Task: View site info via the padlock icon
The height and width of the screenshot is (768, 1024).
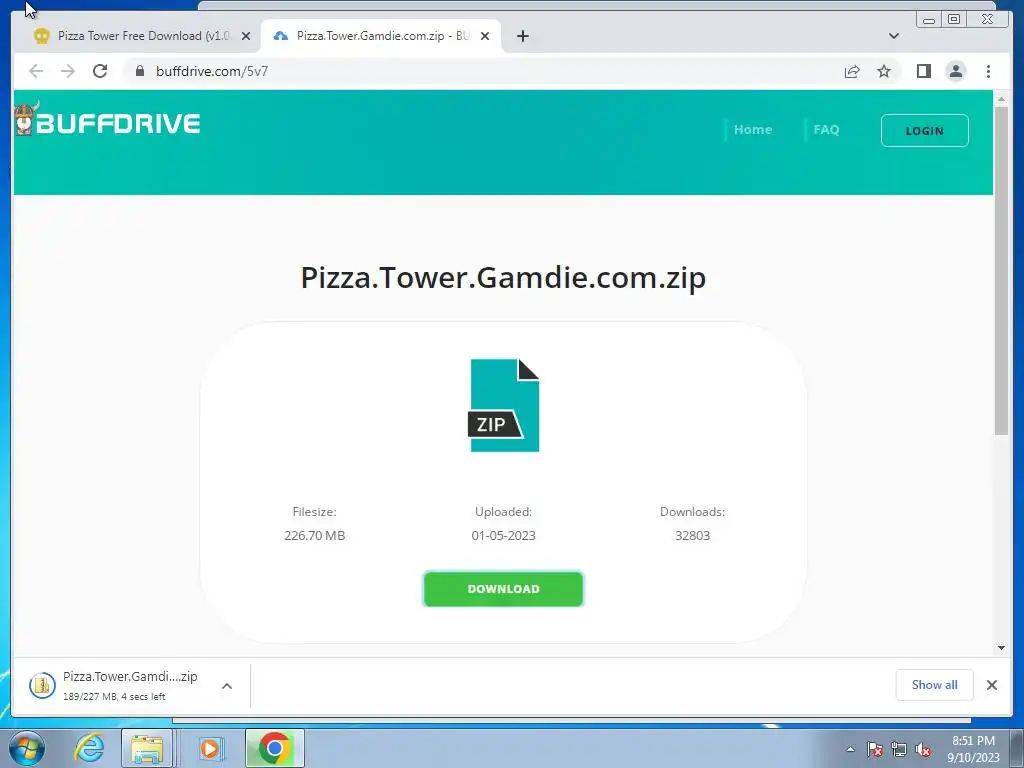Action: point(140,71)
